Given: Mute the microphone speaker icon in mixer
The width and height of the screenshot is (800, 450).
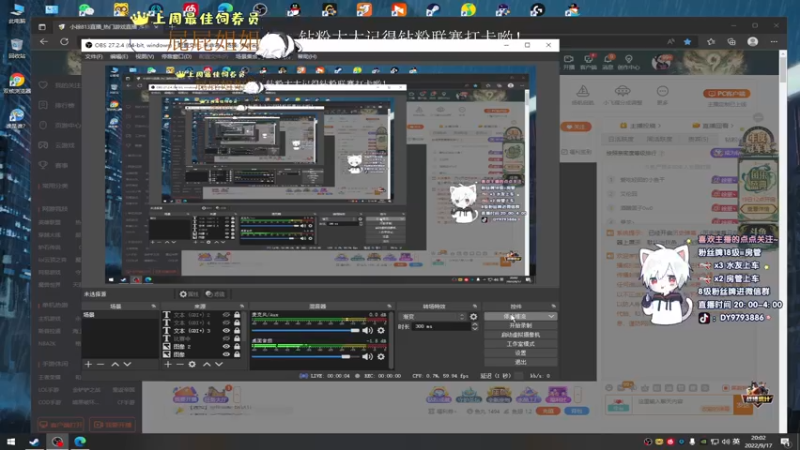Looking at the screenshot, I should [x=367, y=331].
